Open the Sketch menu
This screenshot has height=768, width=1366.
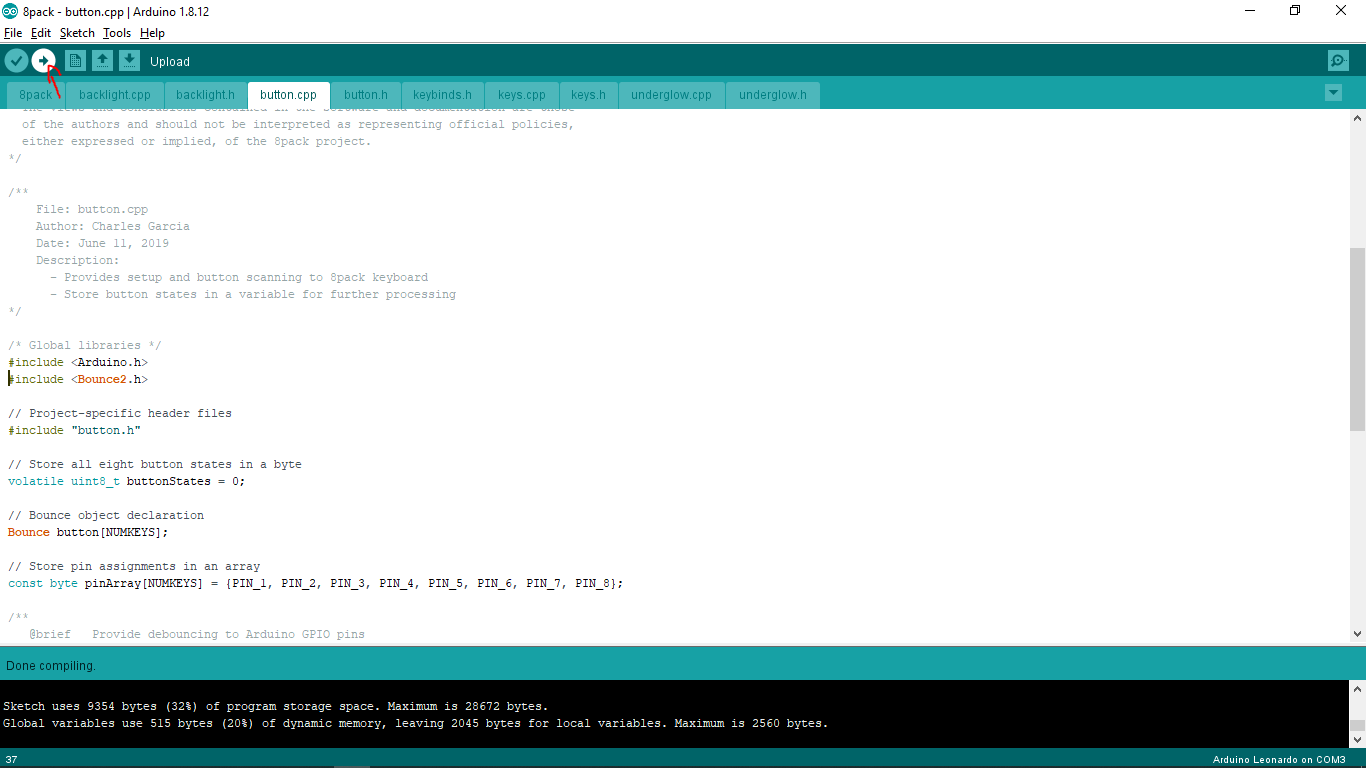(x=77, y=33)
